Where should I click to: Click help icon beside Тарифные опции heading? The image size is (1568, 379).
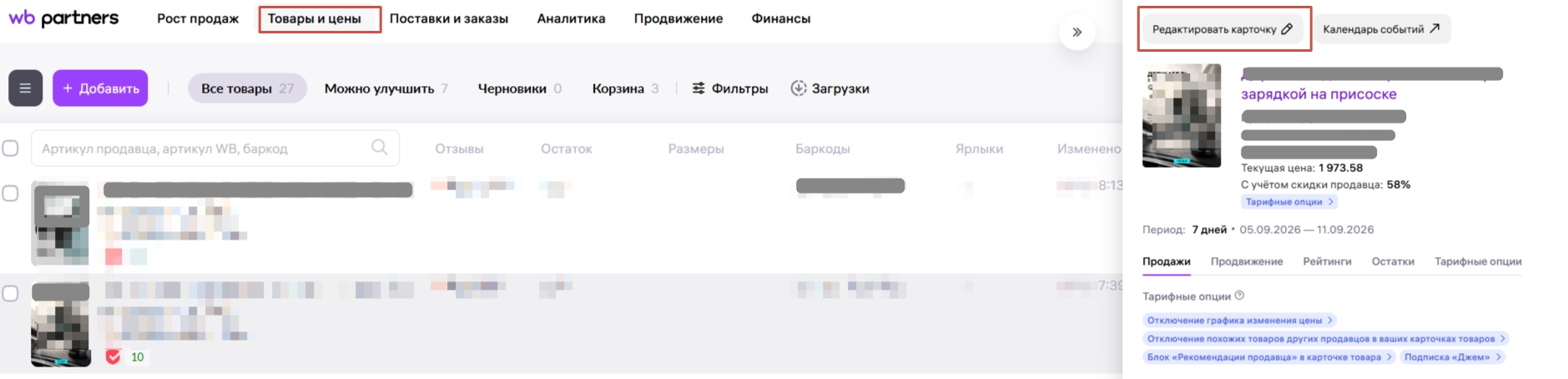coord(1239,296)
